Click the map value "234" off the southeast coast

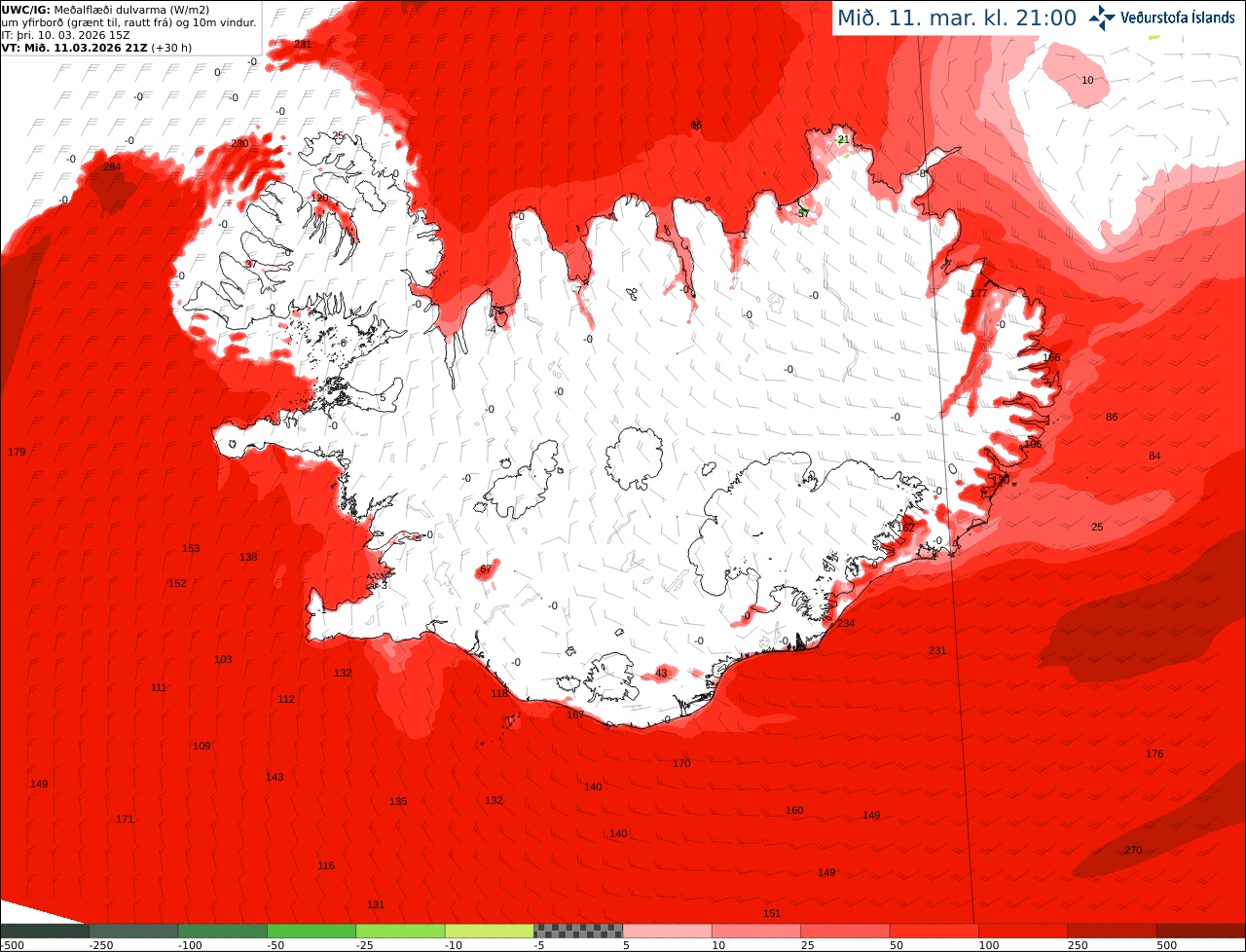846,623
